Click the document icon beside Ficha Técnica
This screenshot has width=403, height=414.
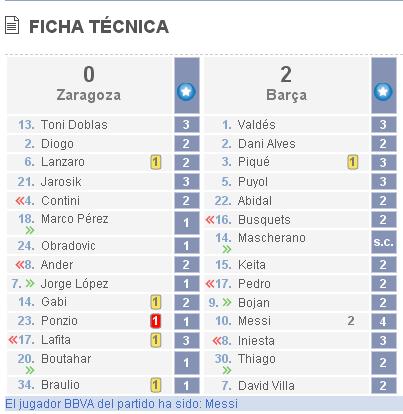pyautogui.click(x=12, y=25)
